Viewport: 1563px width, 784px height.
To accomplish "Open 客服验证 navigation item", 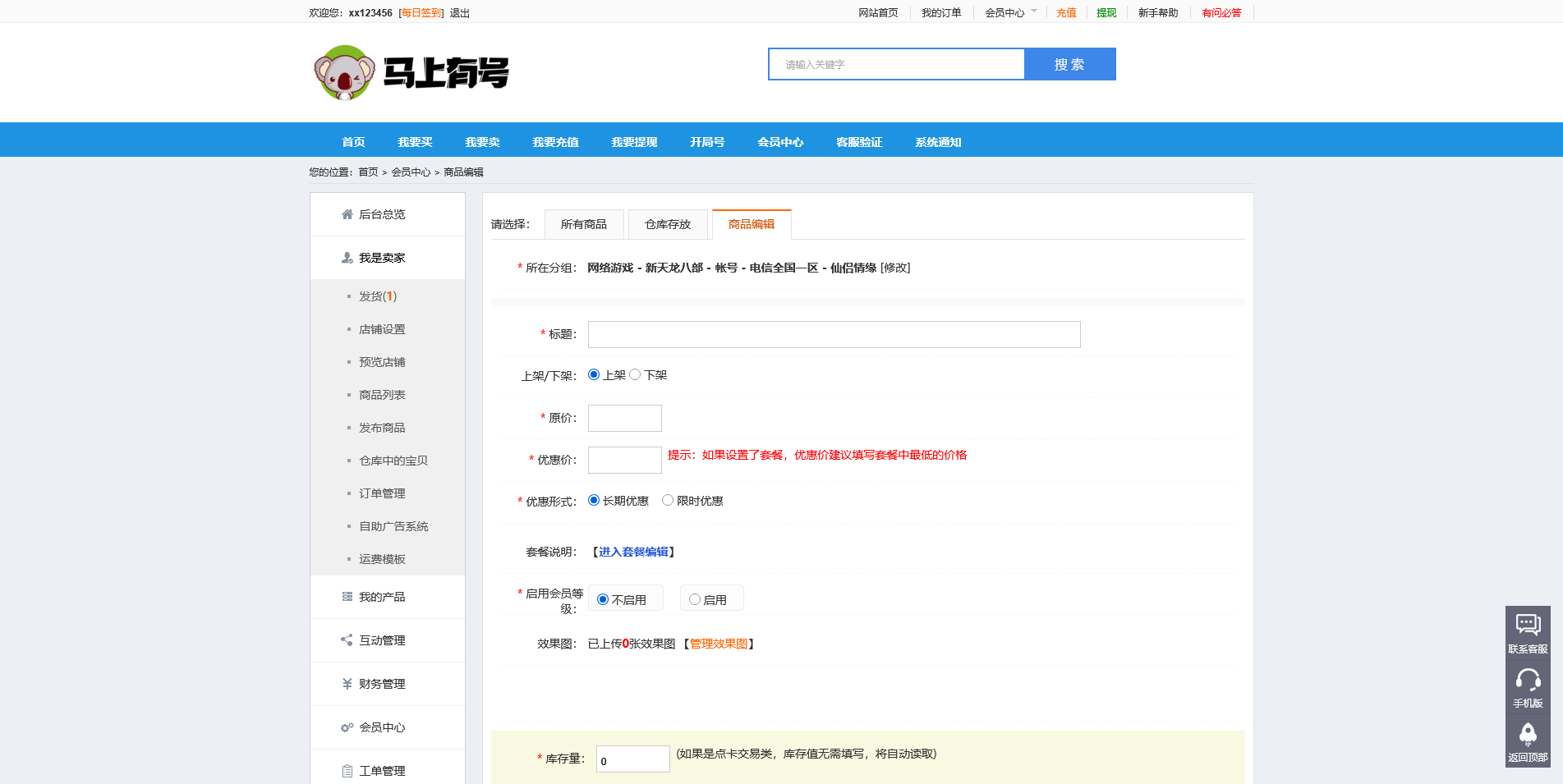I will click(x=859, y=142).
